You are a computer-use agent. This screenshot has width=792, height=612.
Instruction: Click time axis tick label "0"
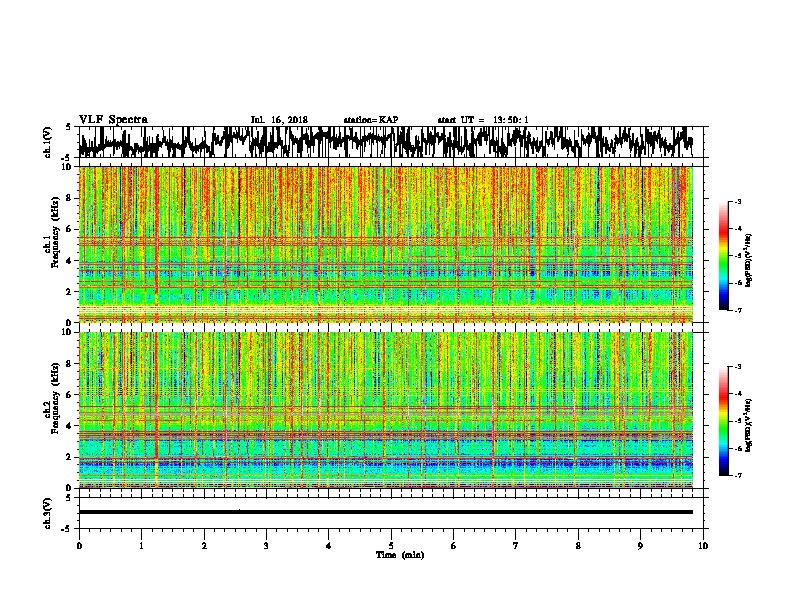coord(79,546)
